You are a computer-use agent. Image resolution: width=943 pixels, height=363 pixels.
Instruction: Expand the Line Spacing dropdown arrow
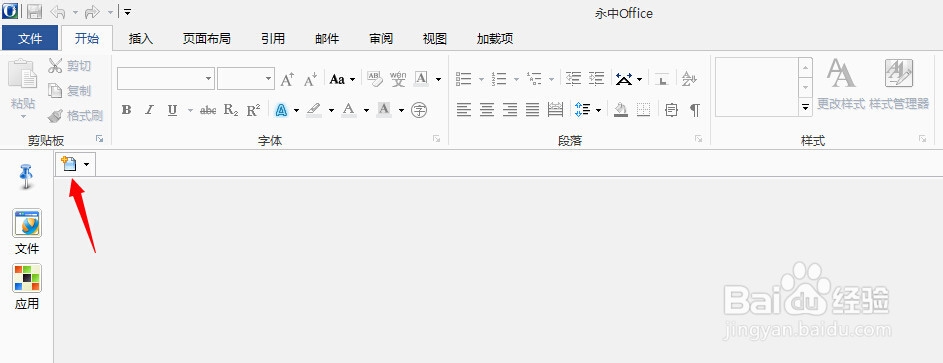pyautogui.click(x=598, y=110)
